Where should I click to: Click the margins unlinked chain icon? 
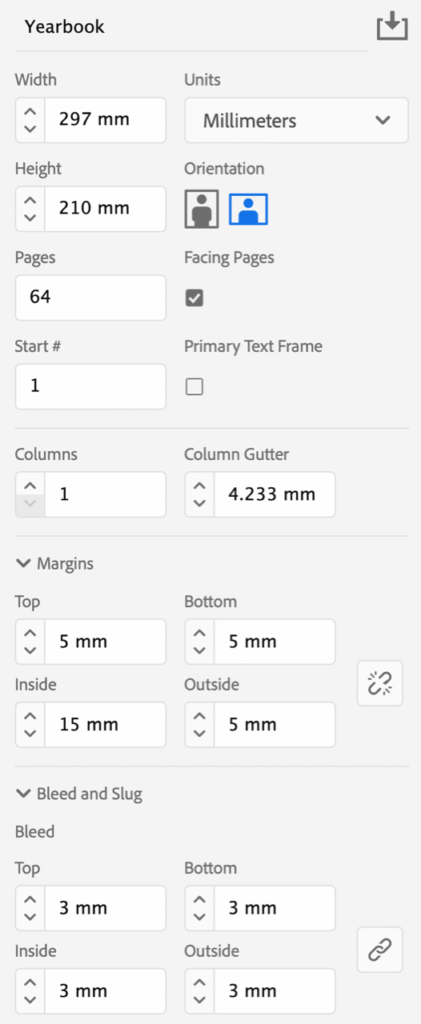(380, 683)
